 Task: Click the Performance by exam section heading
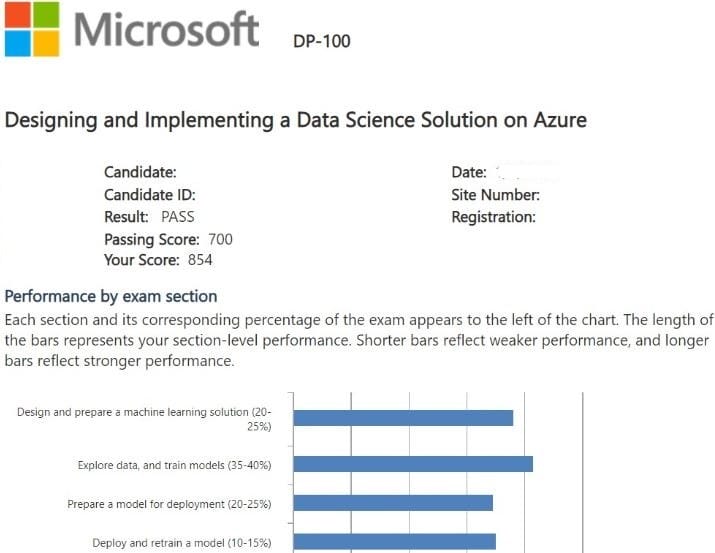(111, 296)
